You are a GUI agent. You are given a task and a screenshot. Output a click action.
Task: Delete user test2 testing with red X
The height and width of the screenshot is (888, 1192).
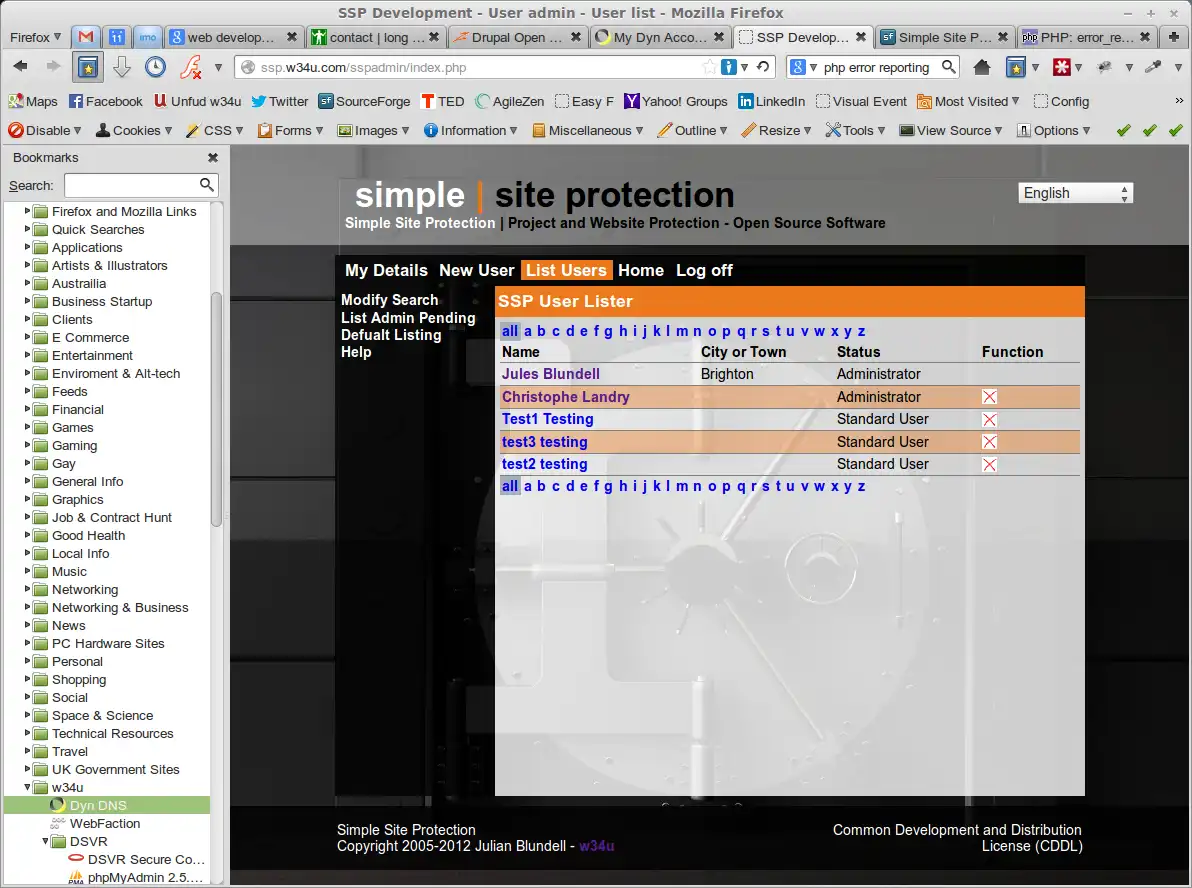(x=989, y=465)
